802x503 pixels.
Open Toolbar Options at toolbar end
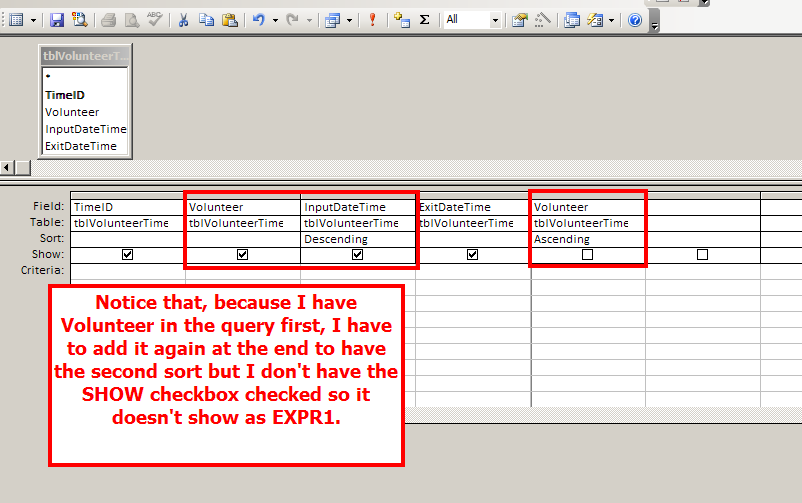654,21
